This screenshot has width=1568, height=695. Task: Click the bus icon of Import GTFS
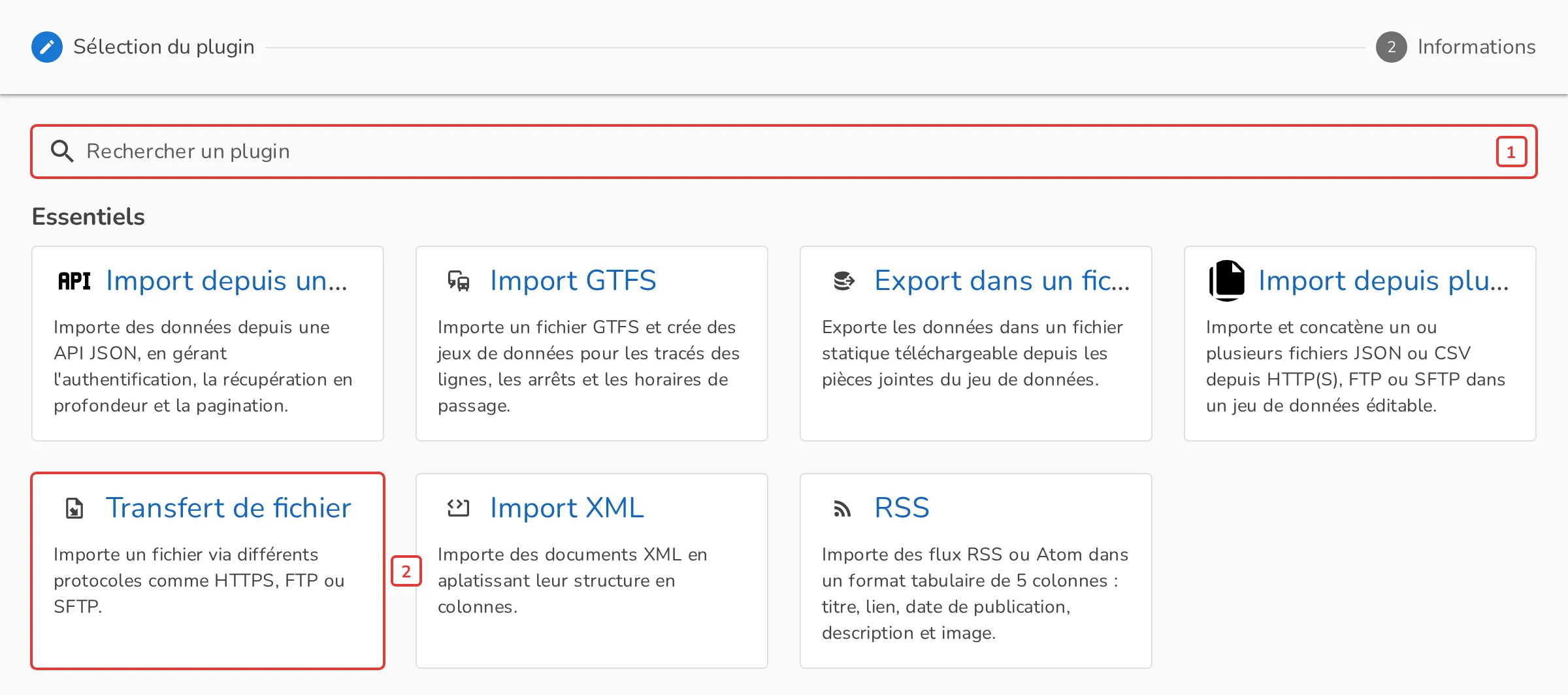[459, 281]
